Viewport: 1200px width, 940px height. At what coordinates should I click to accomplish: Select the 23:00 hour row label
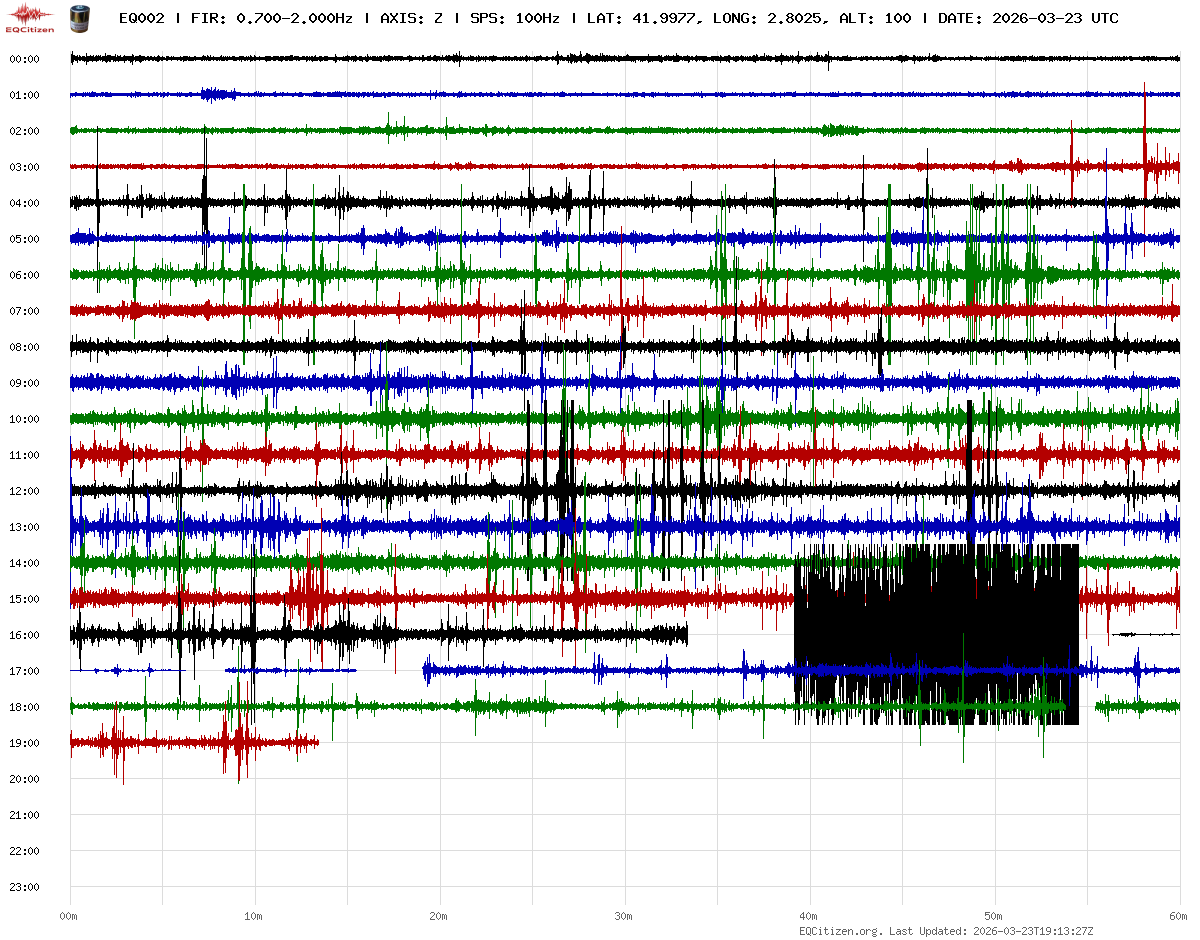(24, 887)
